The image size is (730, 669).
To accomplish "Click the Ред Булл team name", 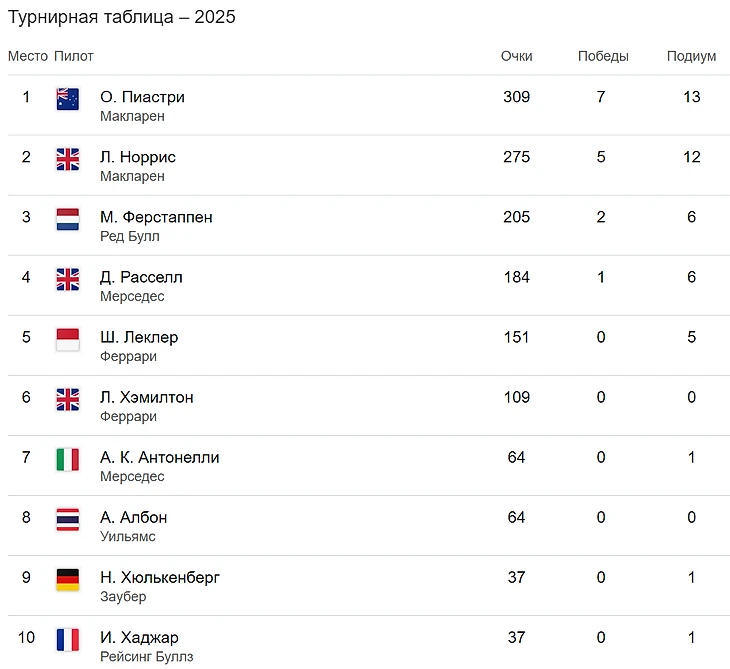I will (x=130, y=236).
